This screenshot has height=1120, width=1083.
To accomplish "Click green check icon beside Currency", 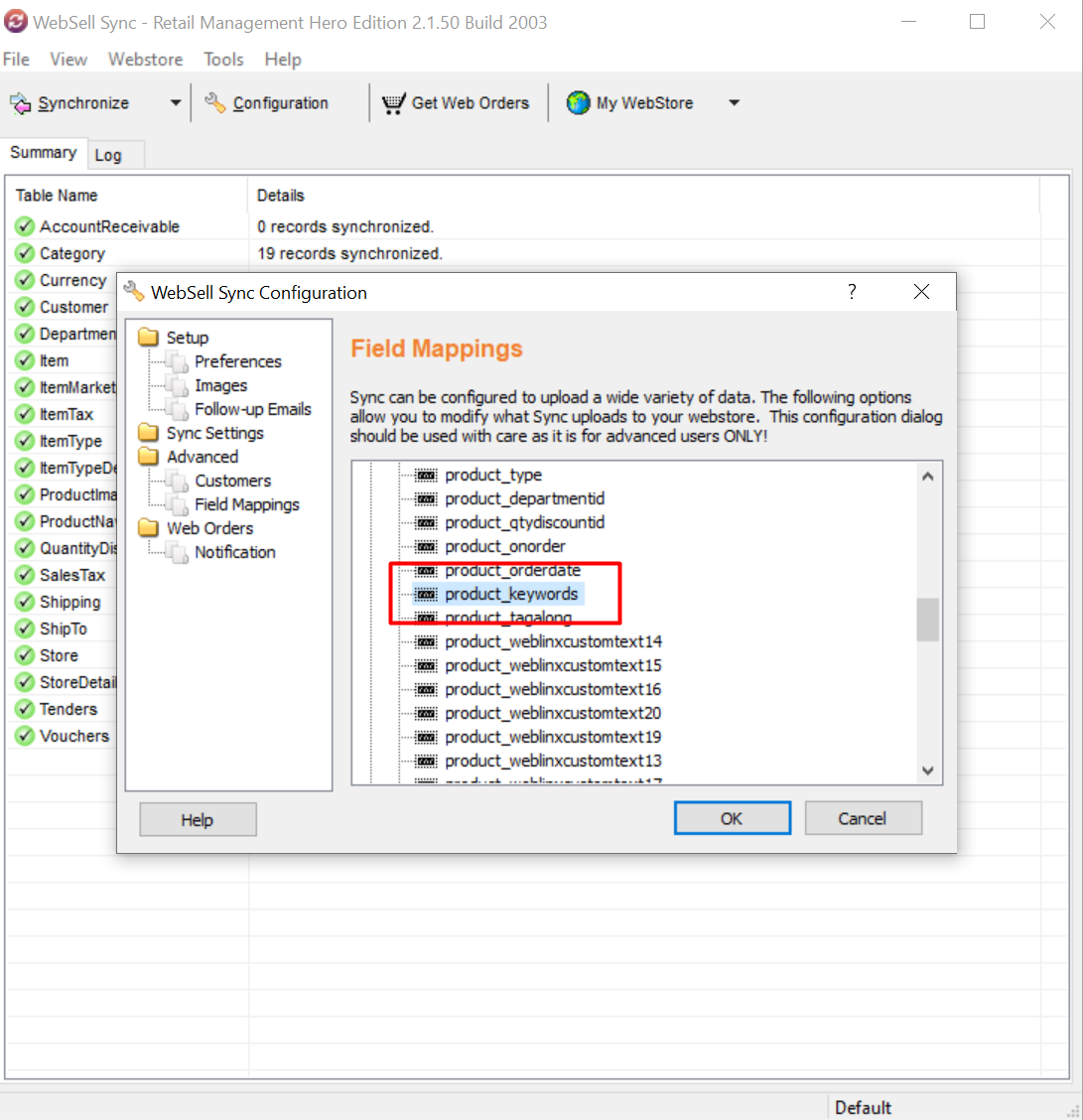I will (x=25, y=280).
